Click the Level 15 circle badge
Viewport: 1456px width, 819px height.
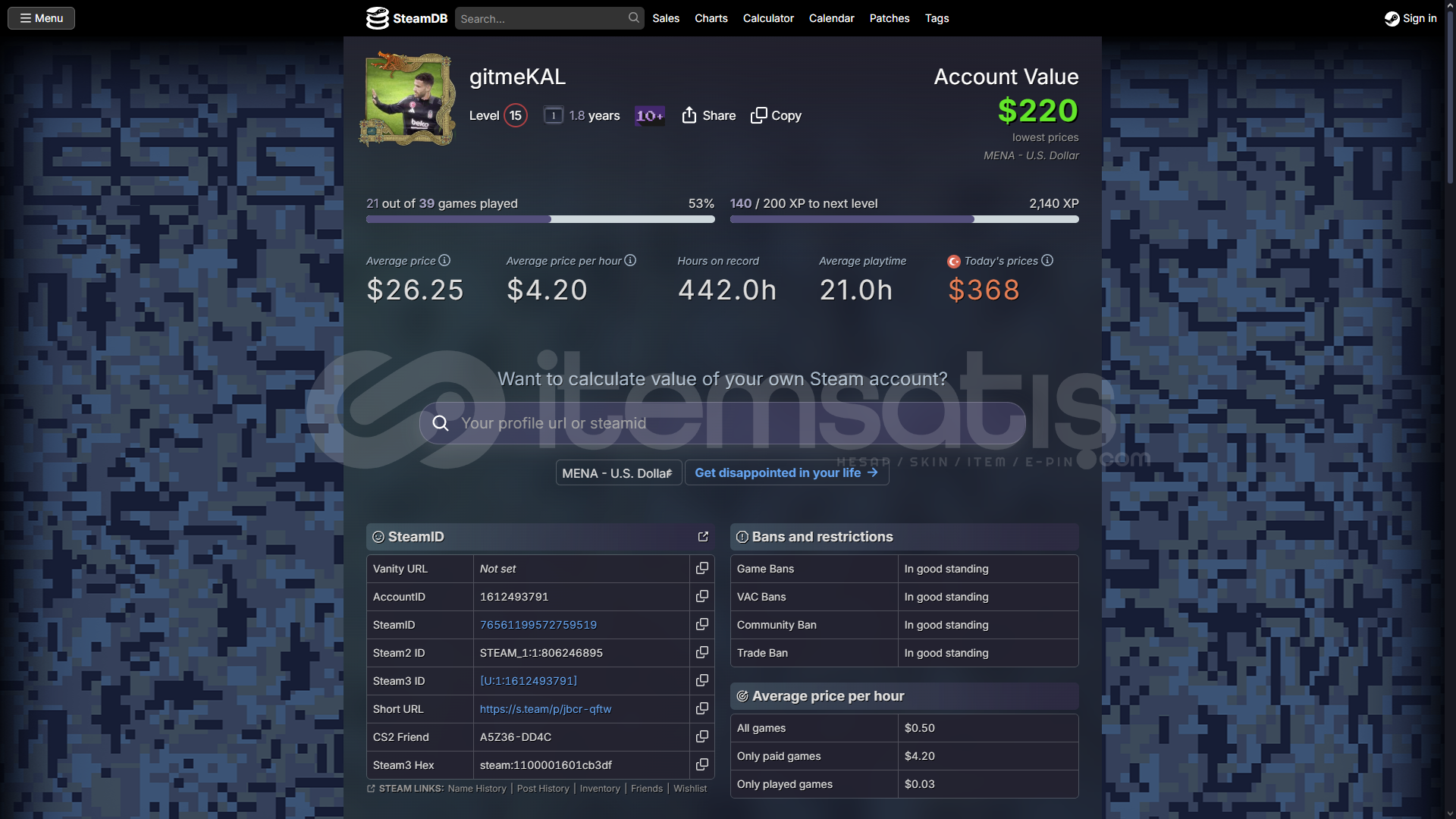click(x=516, y=115)
